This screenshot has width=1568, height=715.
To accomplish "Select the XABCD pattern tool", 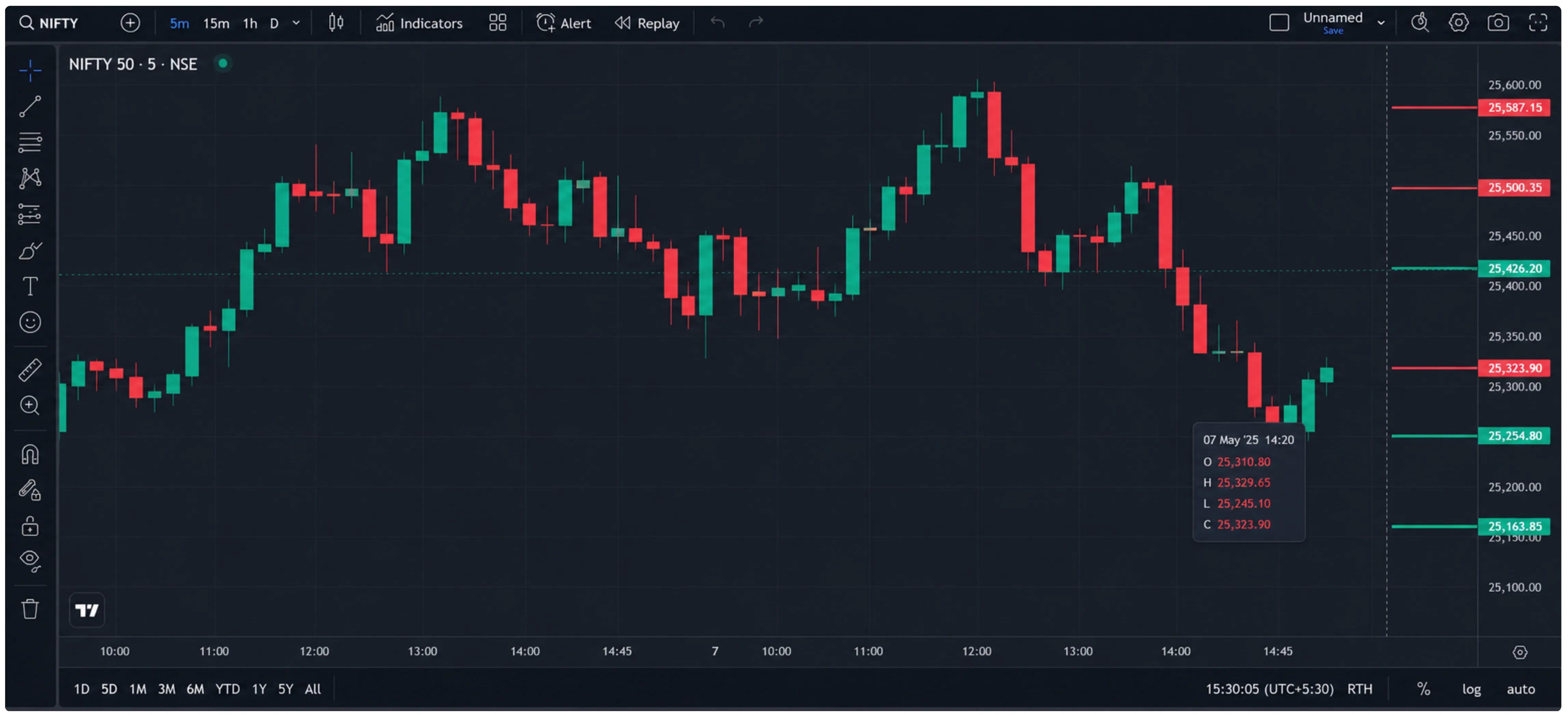I will [x=30, y=178].
